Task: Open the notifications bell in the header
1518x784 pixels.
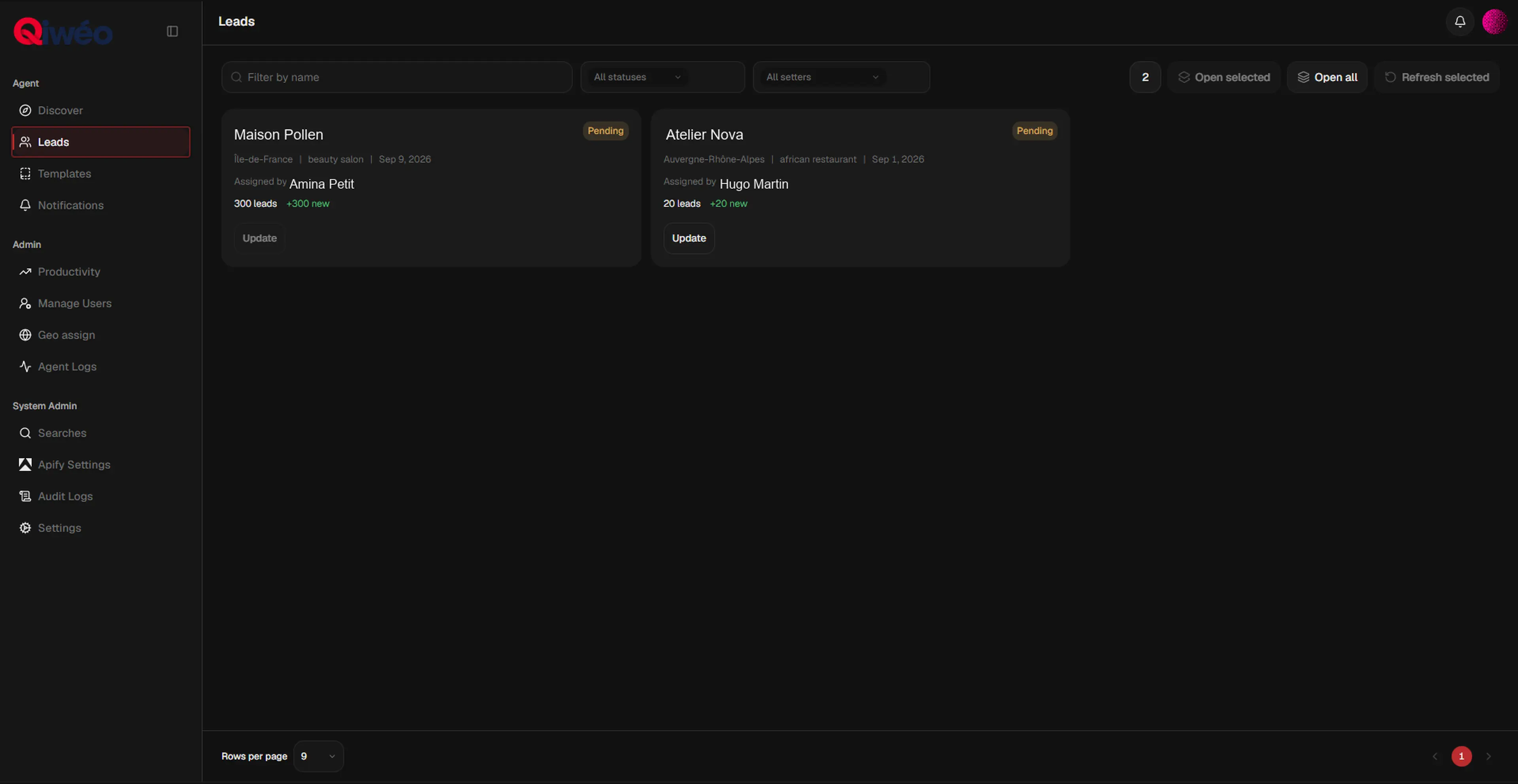Action: (x=1459, y=22)
